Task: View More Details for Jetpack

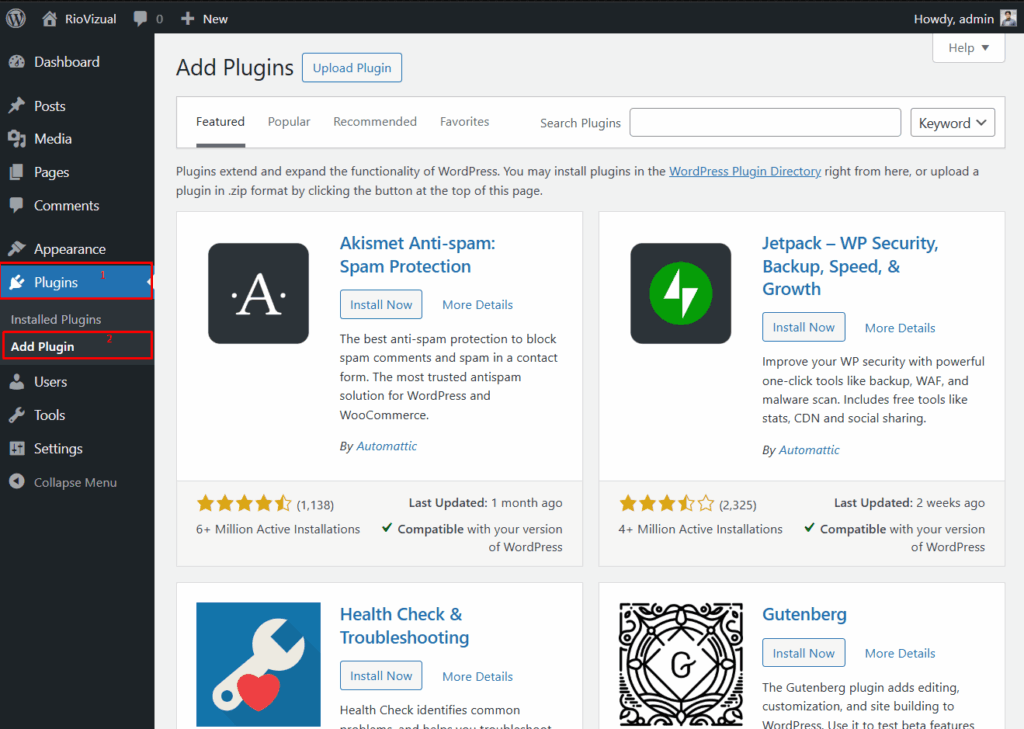Action: pyautogui.click(x=900, y=328)
